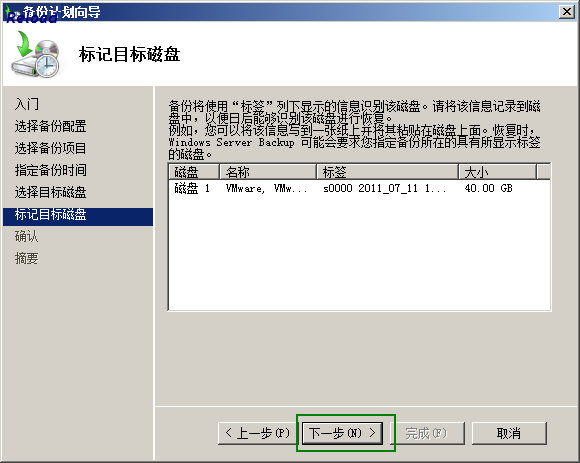Go back with 上一步(P) button
Screen dimensions: 580x463
click(258, 433)
